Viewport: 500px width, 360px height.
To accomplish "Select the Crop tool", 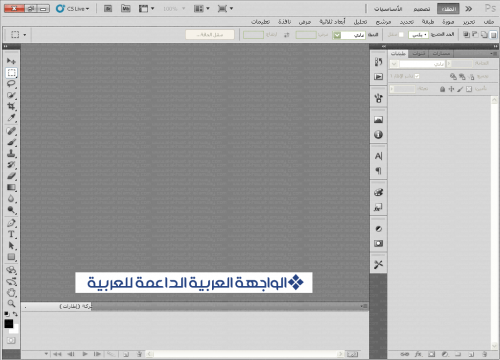I will 11,107.
